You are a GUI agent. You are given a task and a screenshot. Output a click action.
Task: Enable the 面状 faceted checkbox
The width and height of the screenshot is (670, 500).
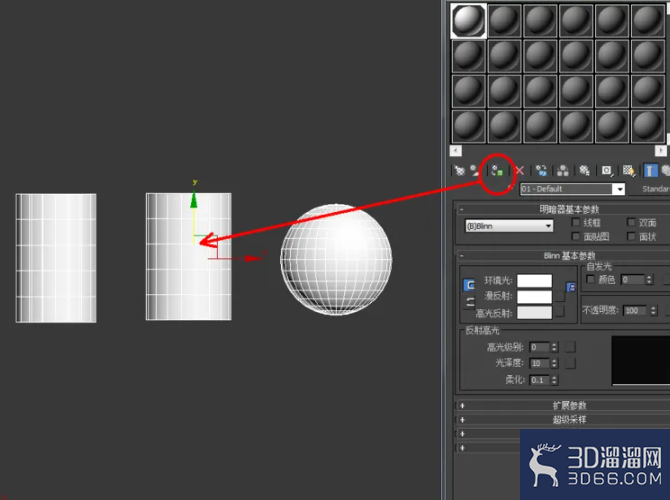click(631, 236)
